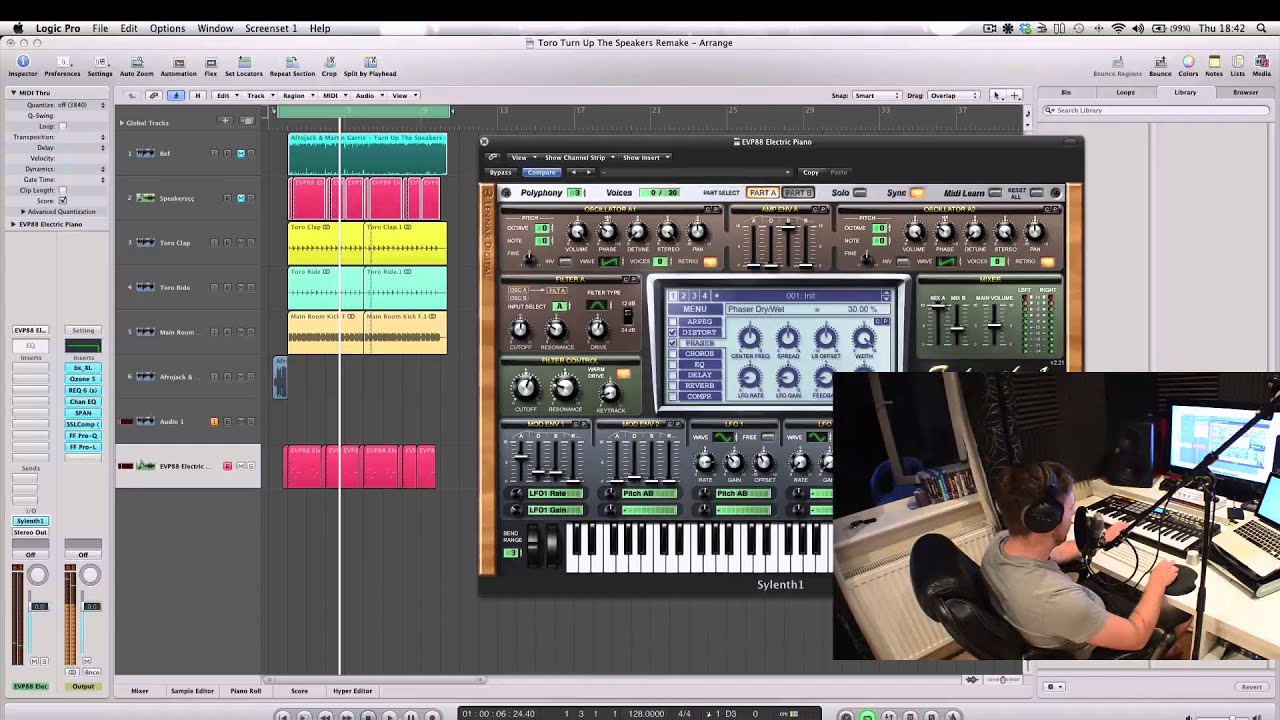Open the Snap dropdown set to Smart
The height and width of the screenshot is (720, 1280).
tap(877, 95)
